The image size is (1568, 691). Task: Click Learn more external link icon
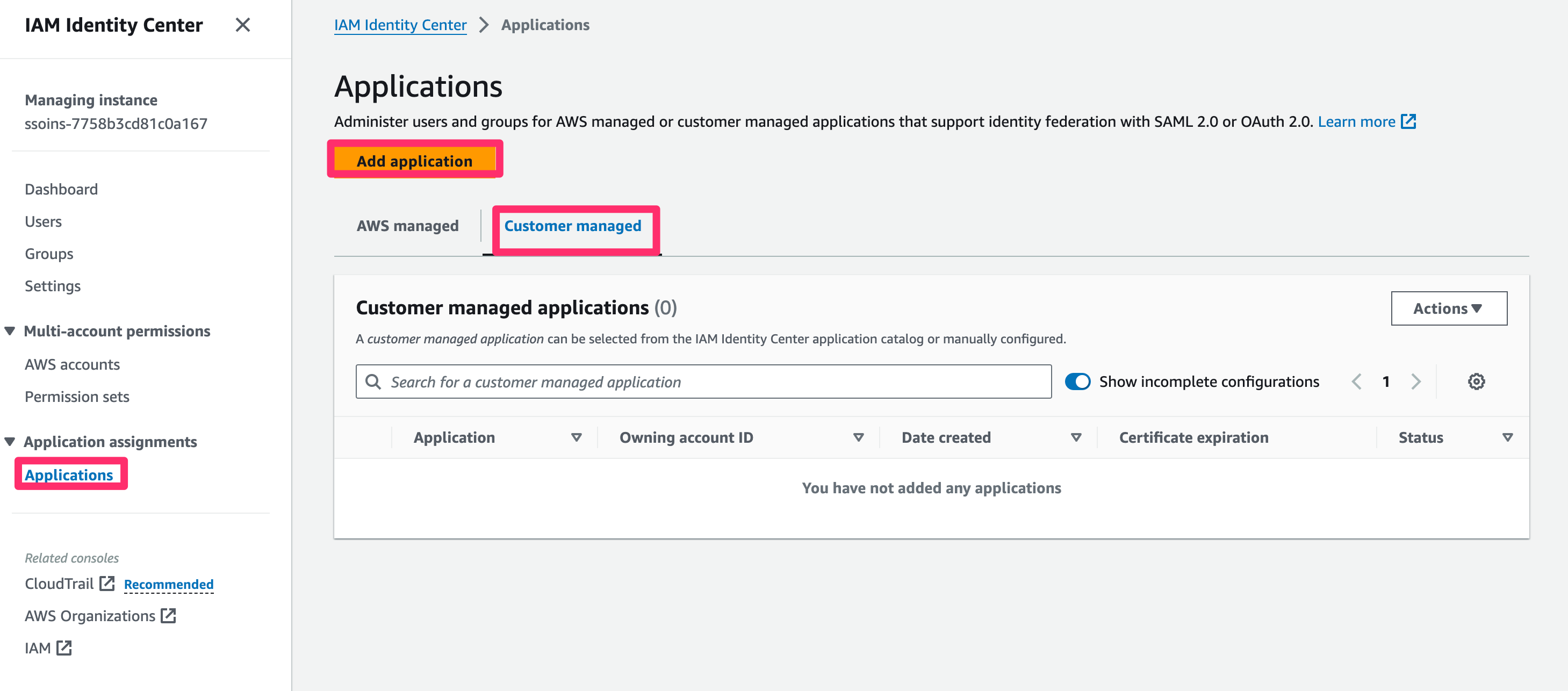pos(1408,121)
